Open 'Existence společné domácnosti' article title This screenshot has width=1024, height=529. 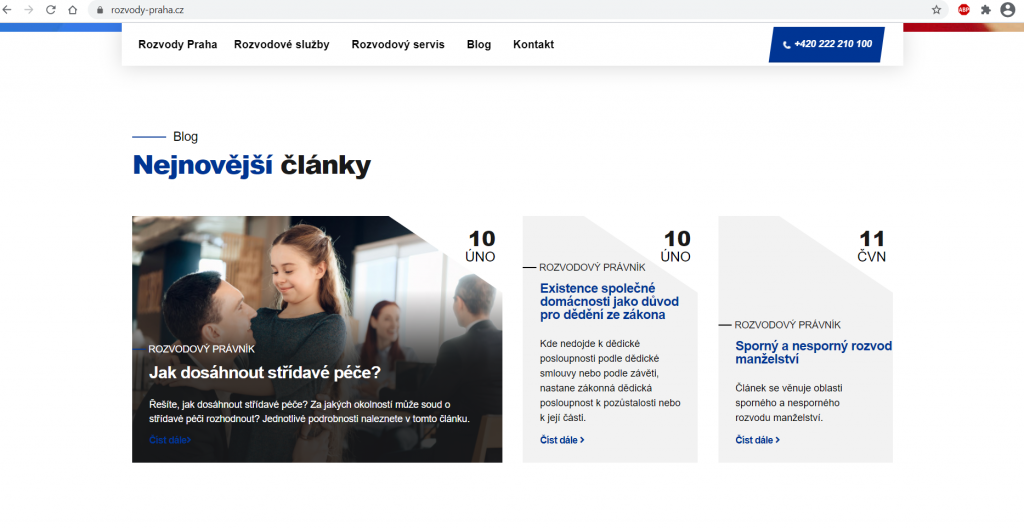click(609, 301)
